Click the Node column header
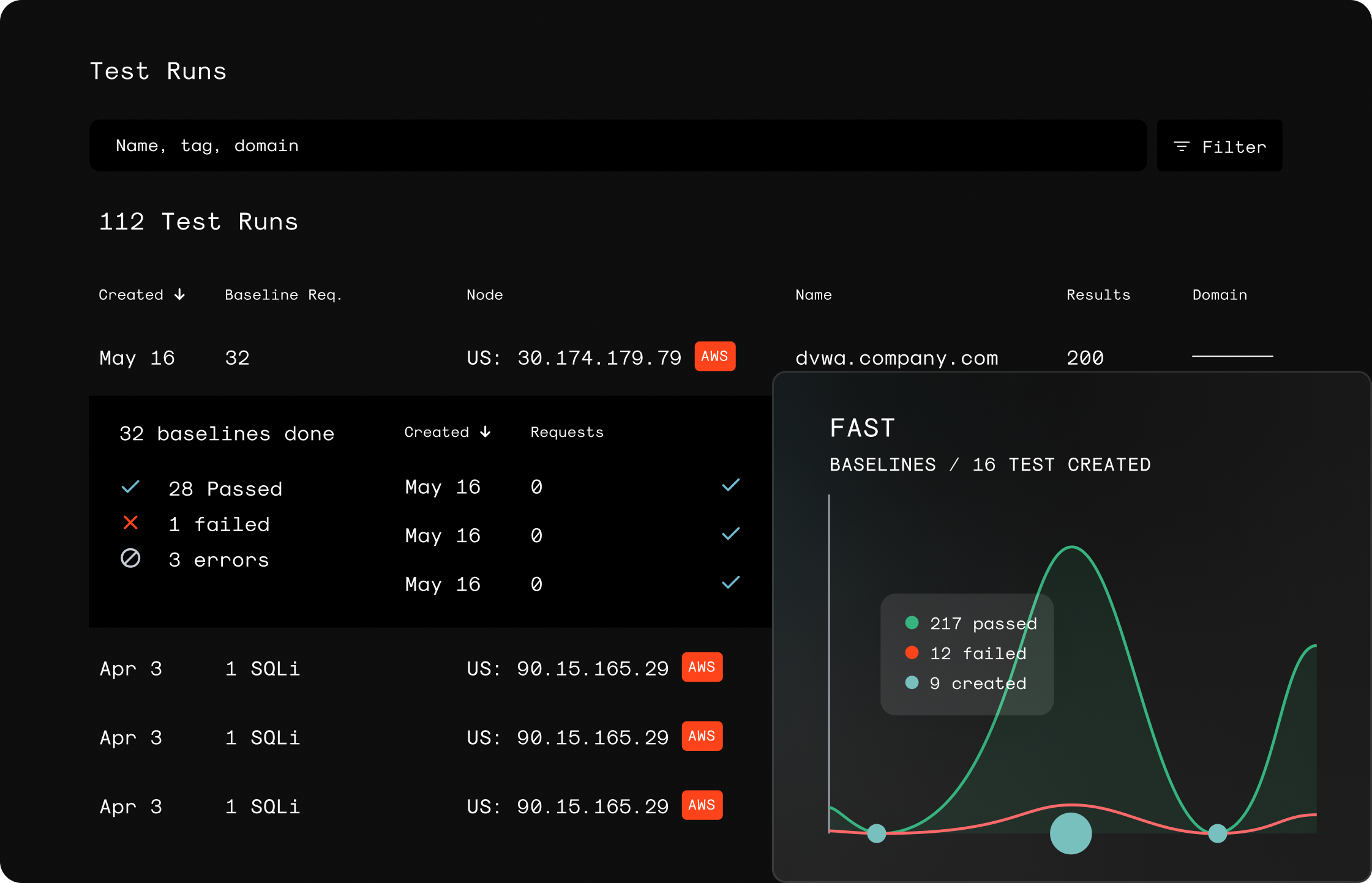 [484, 295]
